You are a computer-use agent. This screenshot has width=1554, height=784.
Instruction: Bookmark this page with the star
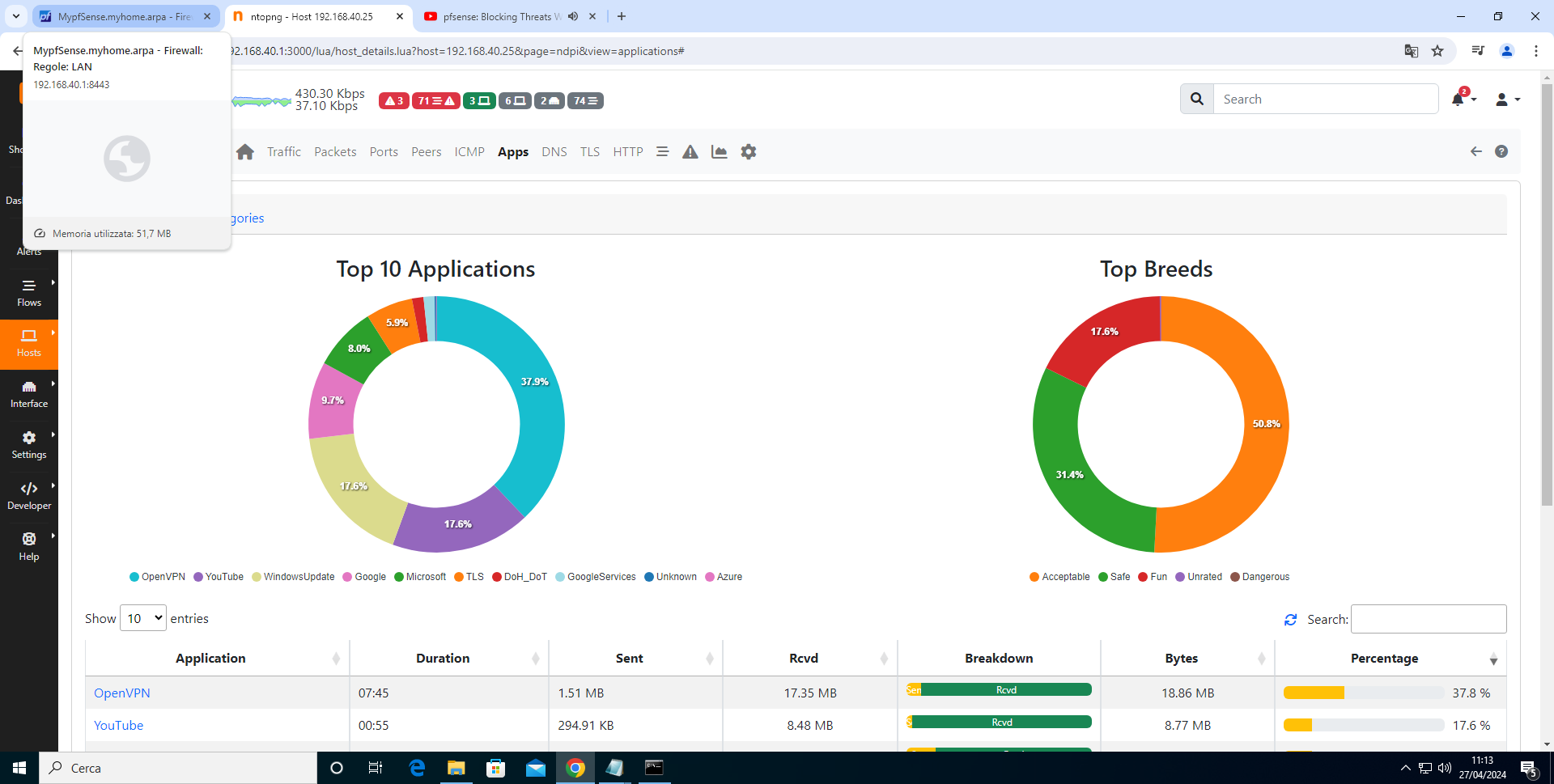pos(1437,51)
